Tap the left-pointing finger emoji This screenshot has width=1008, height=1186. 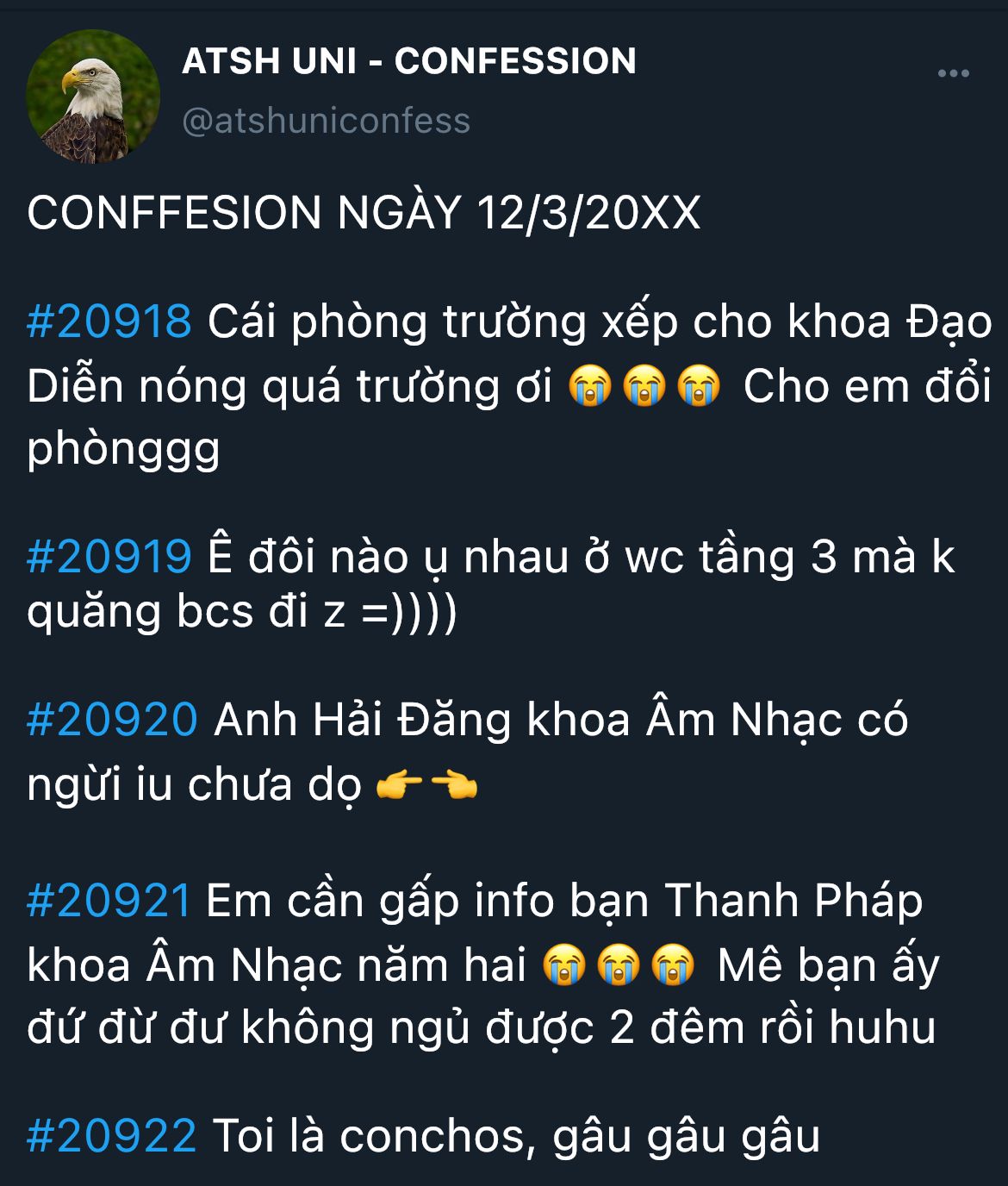tap(454, 784)
